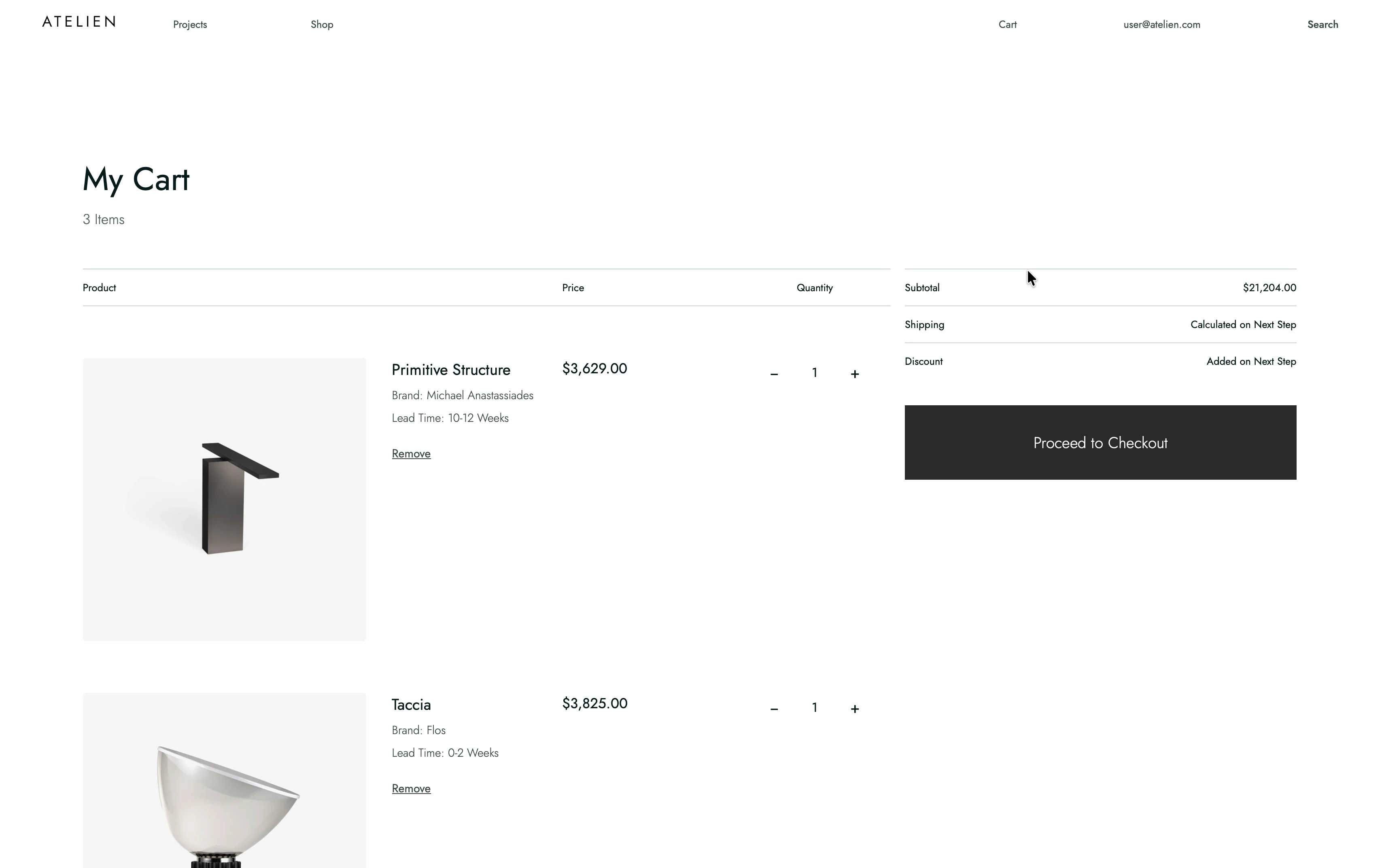Image resolution: width=1384 pixels, height=868 pixels.
Task: Open the Primitive Structure product title
Action: (451, 370)
